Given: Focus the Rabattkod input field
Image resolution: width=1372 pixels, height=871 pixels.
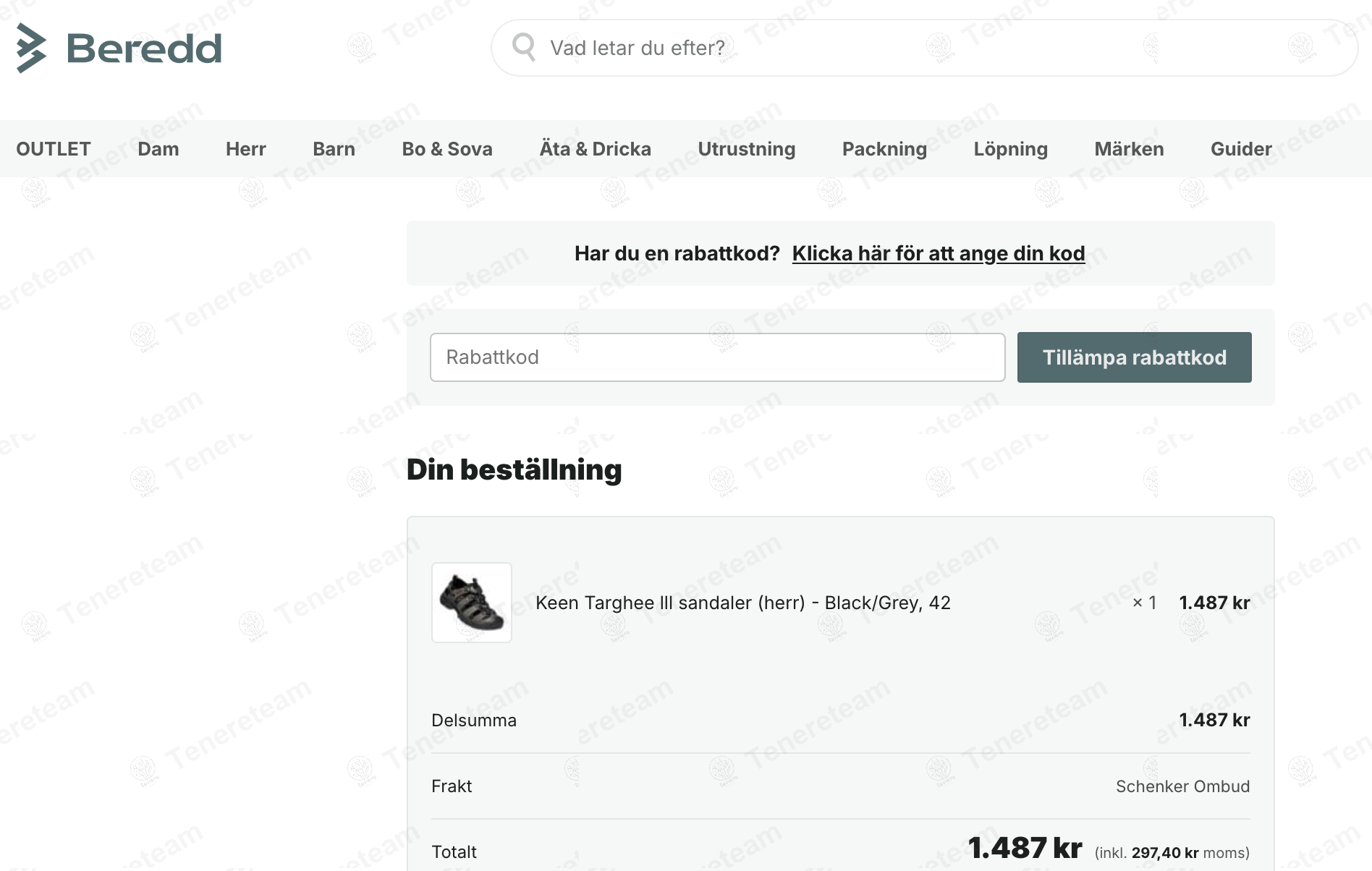Looking at the screenshot, I should 718,357.
